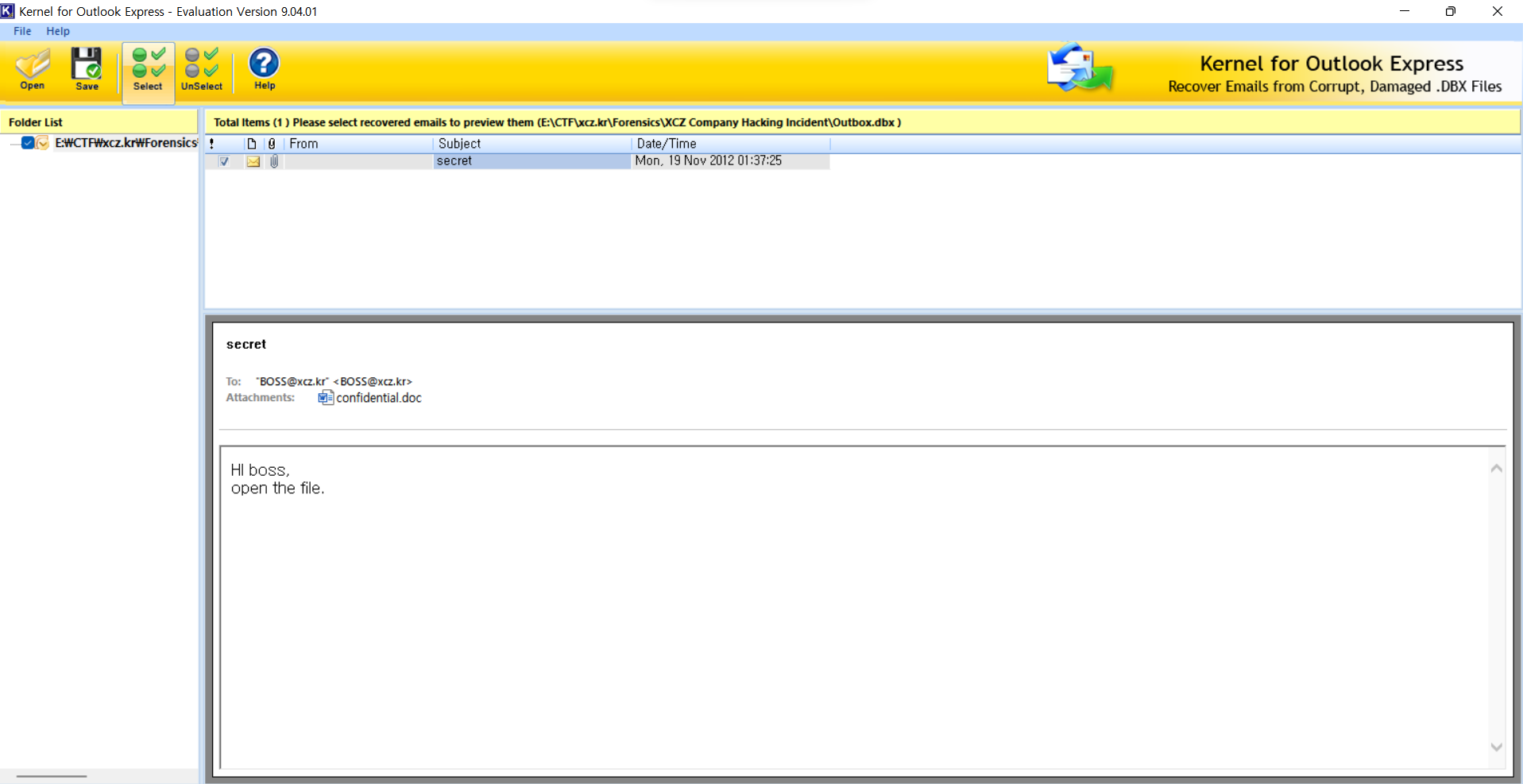Click the envelope icon in secret row
Image resolution: width=1523 pixels, height=784 pixels.
(x=253, y=161)
